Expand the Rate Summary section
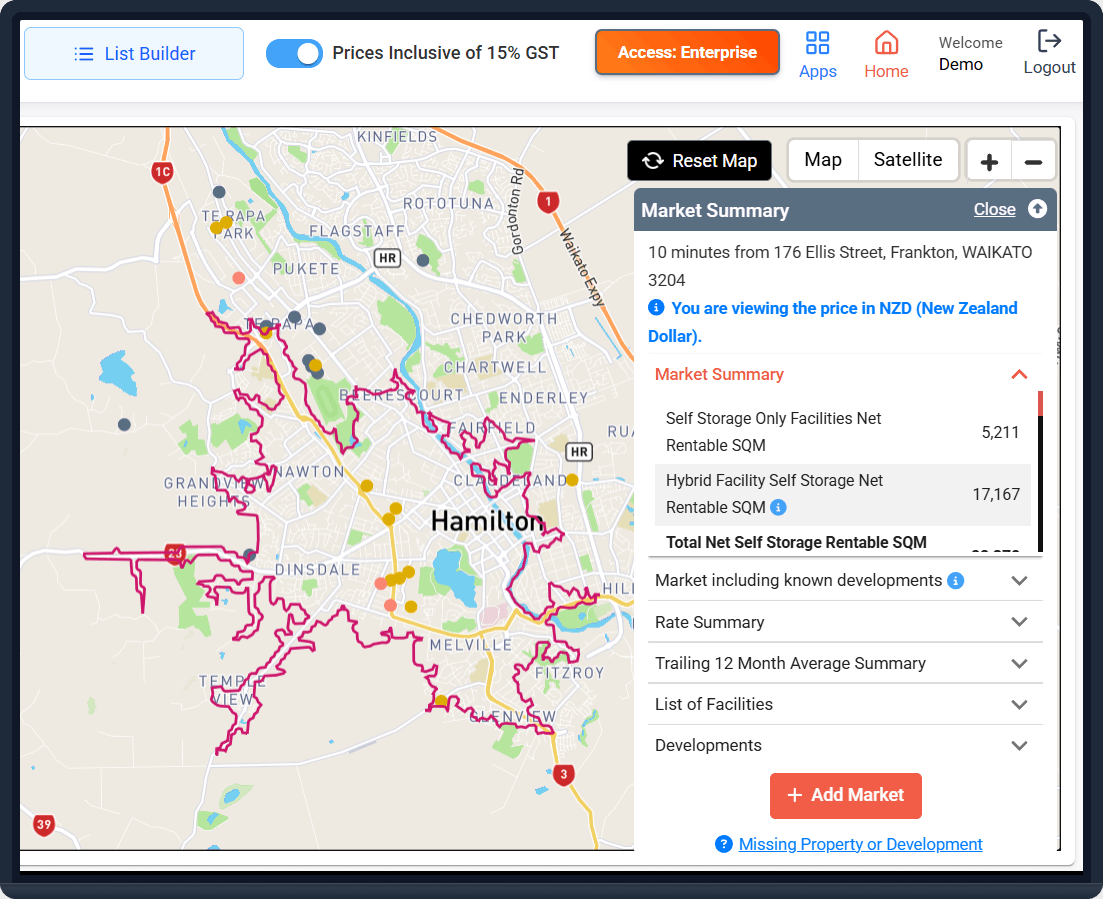 click(x=844, y=622)
